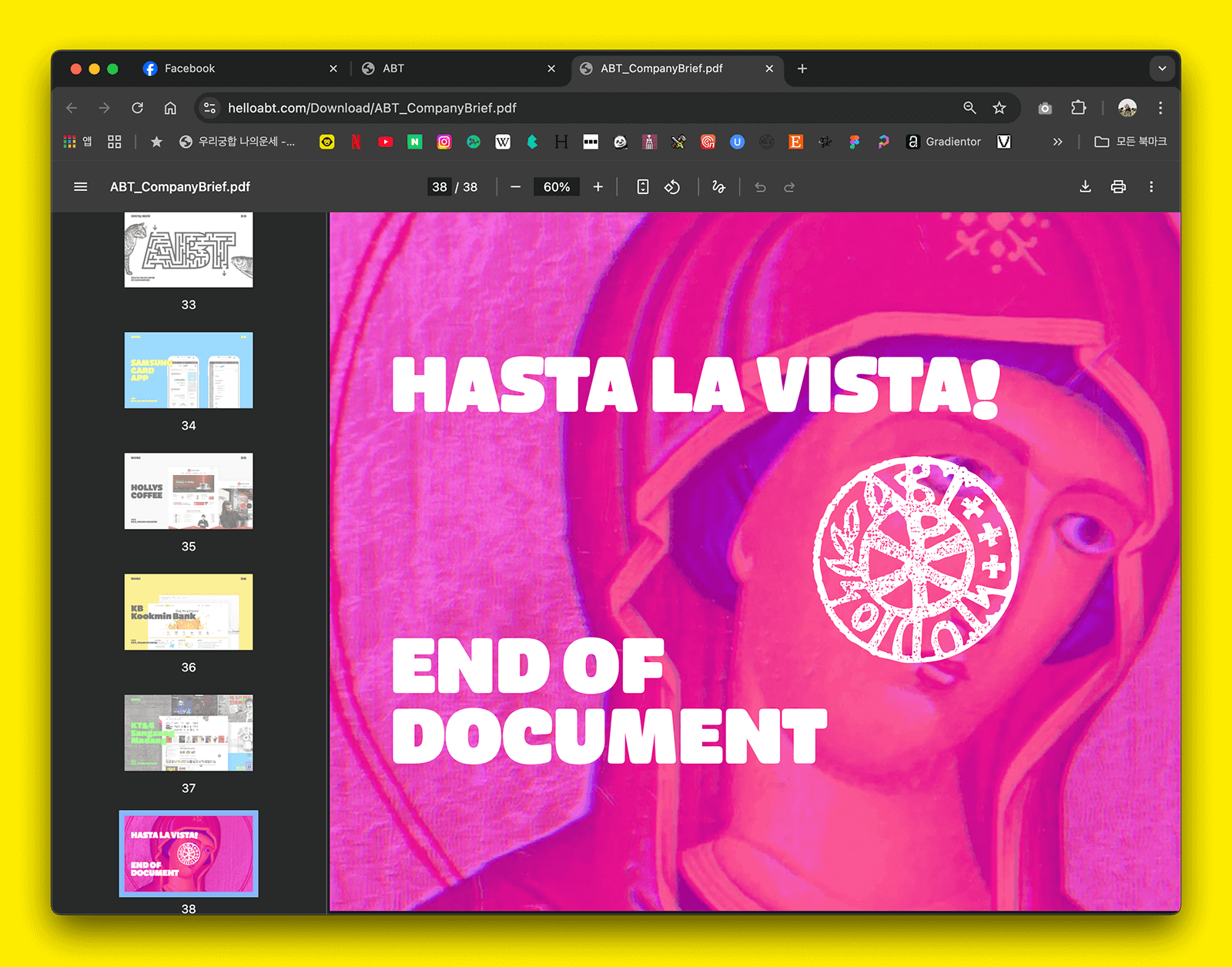Open the Wikipedia bookmark
The height and width of the screenshot is (967, 1232).
[x=503, y=142]
